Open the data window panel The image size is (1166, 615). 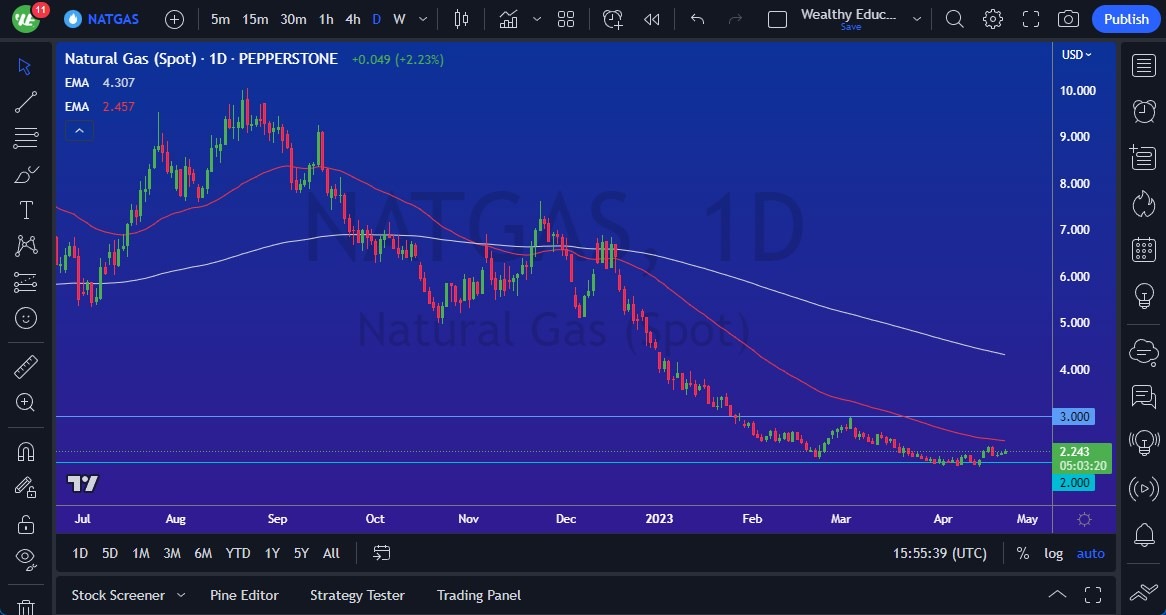(x=1144, y=157)
